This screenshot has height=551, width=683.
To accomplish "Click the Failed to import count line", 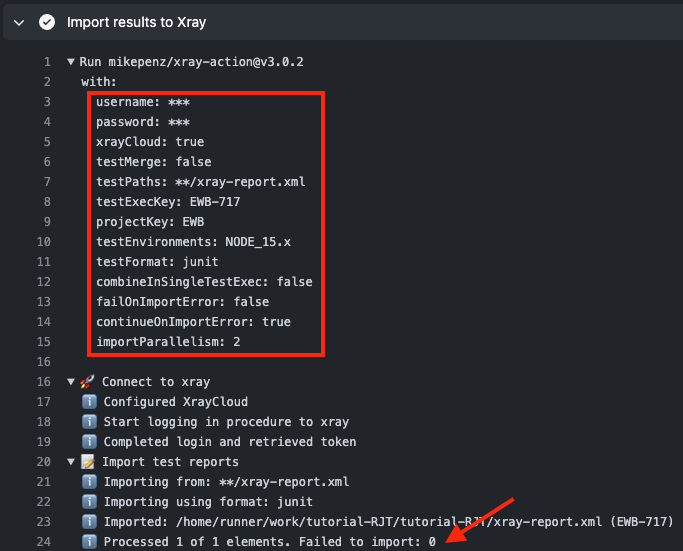I will pyautogui.click(x=270, y=542).
